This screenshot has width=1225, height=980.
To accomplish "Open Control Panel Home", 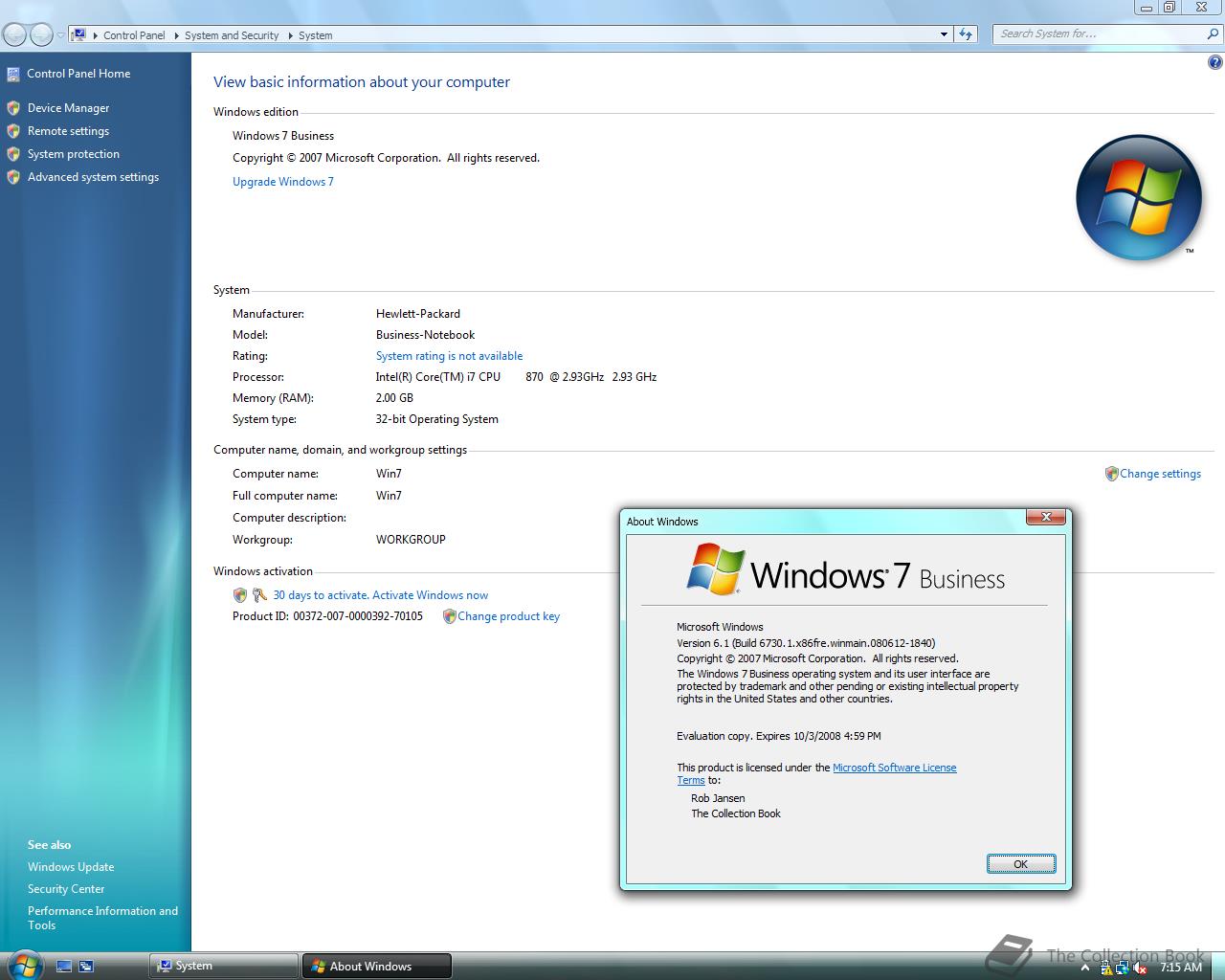I will click(78, 74).
